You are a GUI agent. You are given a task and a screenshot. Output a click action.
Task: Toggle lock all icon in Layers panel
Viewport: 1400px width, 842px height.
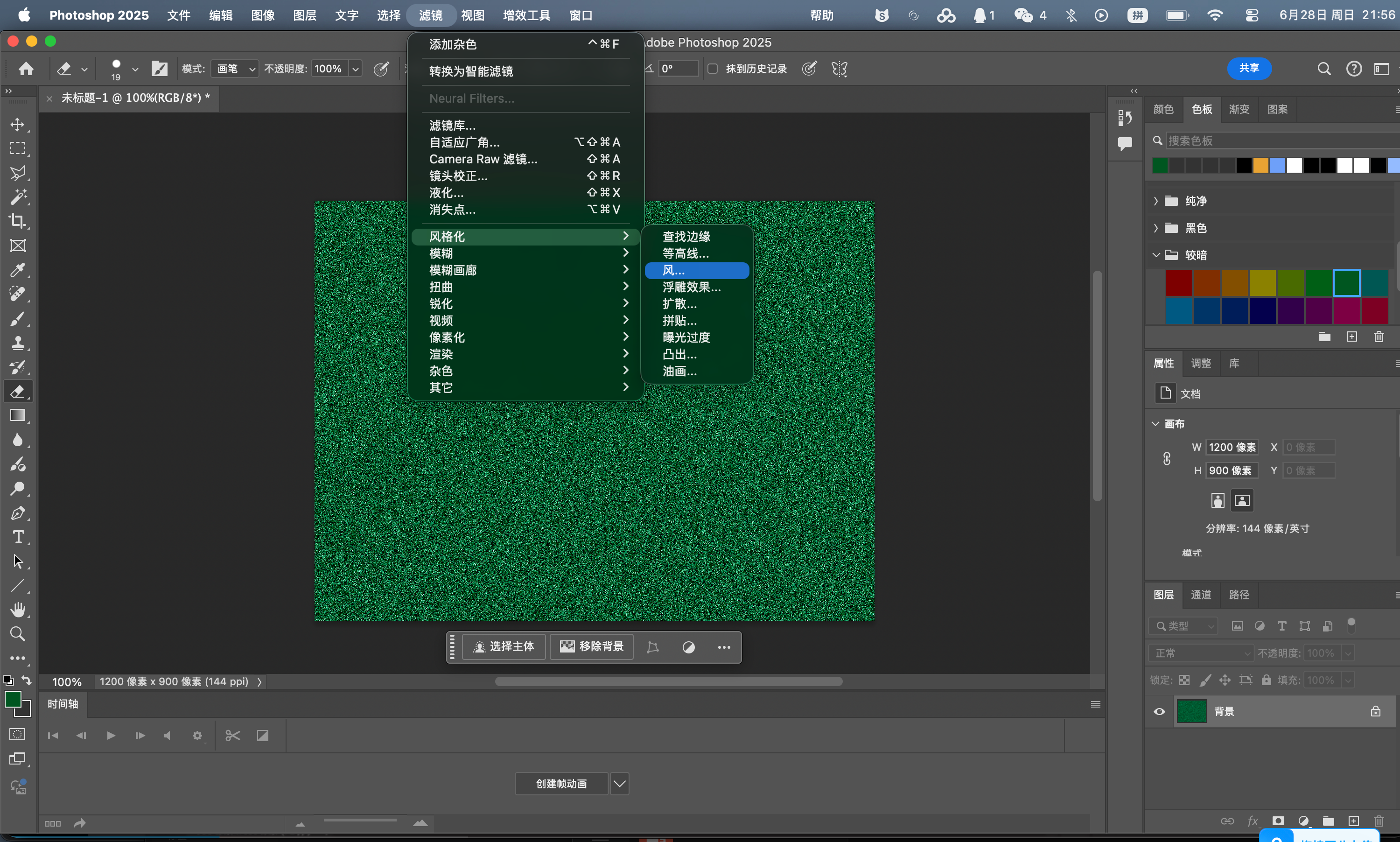[1266, 680]
